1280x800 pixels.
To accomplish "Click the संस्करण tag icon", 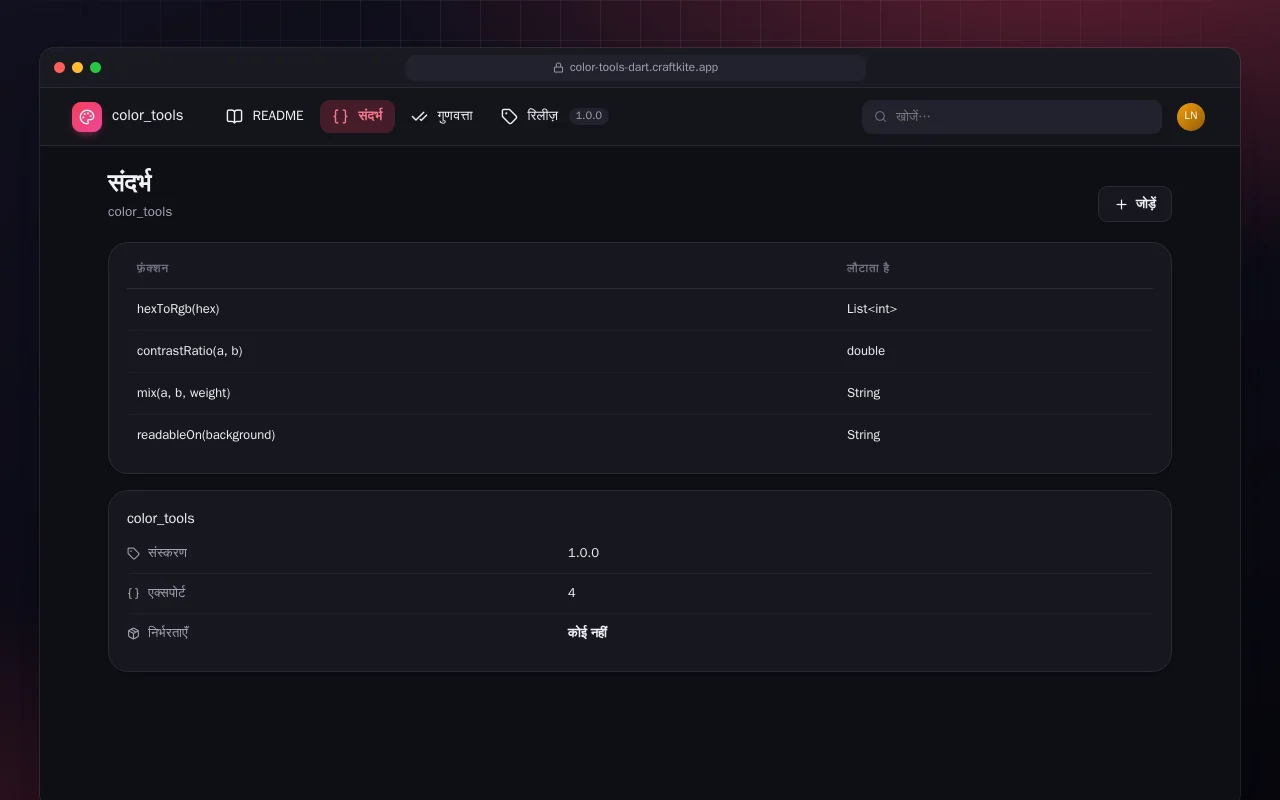I will [134, 553].
